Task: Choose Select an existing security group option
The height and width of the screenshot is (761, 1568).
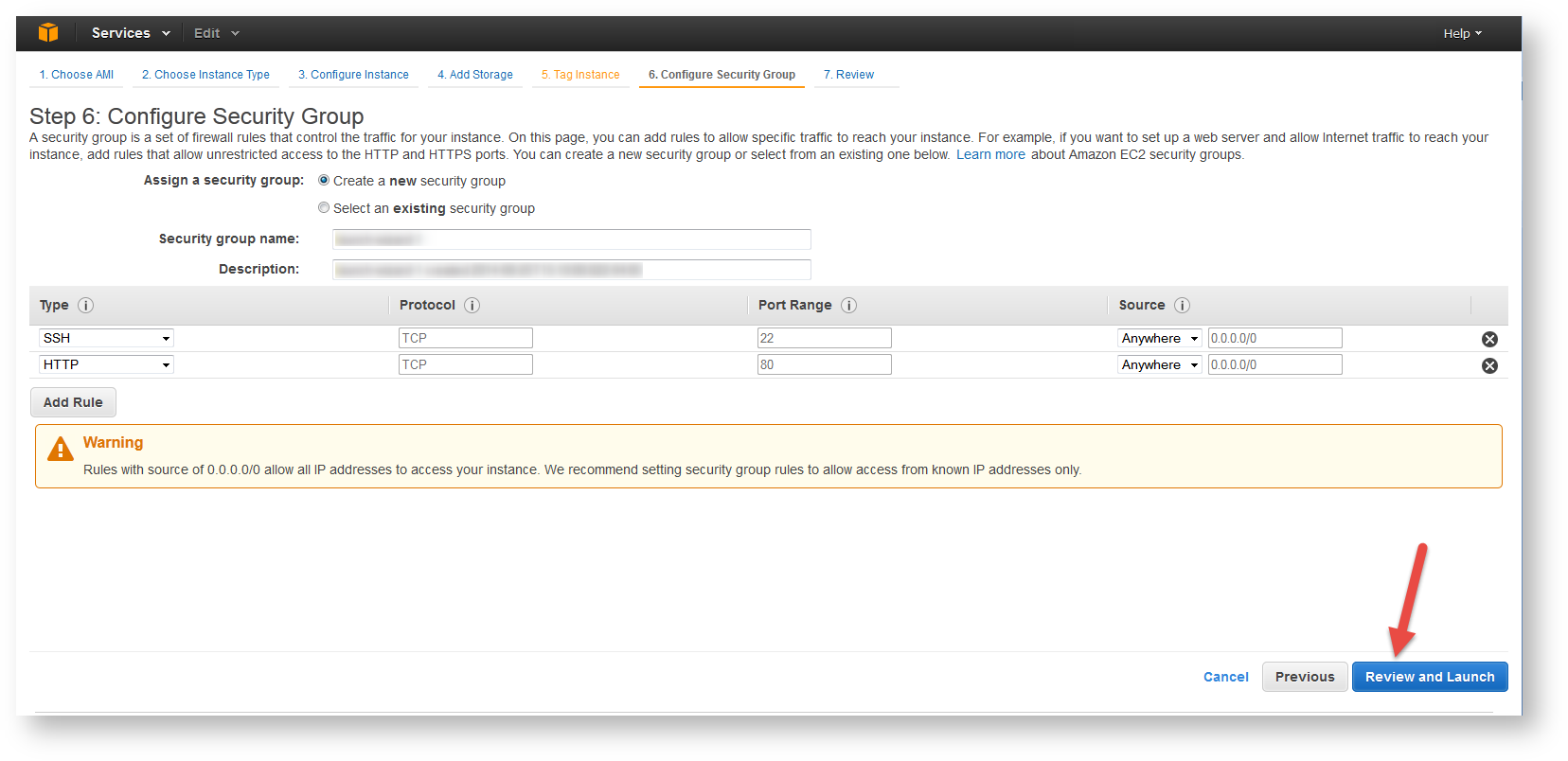Action: tap(324, 208)
